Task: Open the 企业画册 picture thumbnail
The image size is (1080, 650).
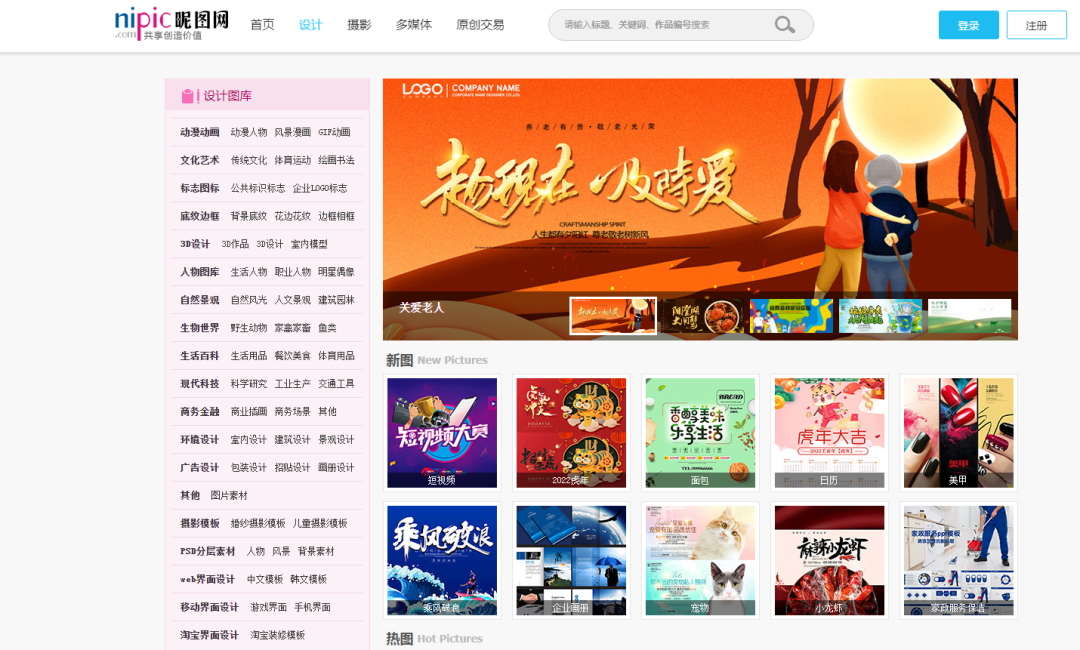Action: [x=571, y=560]
